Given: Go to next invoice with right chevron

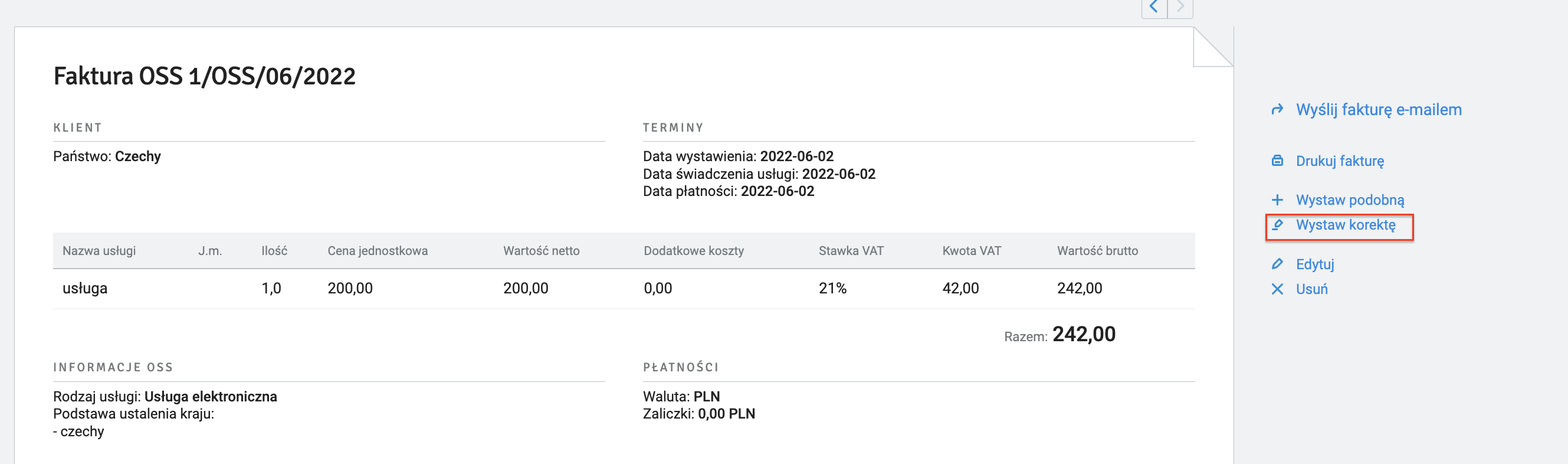Looking at the screenshot, I should pos(1180,8).
